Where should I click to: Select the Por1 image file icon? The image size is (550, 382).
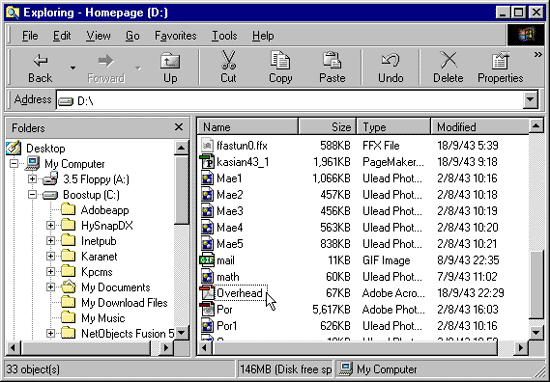(207, 326)
